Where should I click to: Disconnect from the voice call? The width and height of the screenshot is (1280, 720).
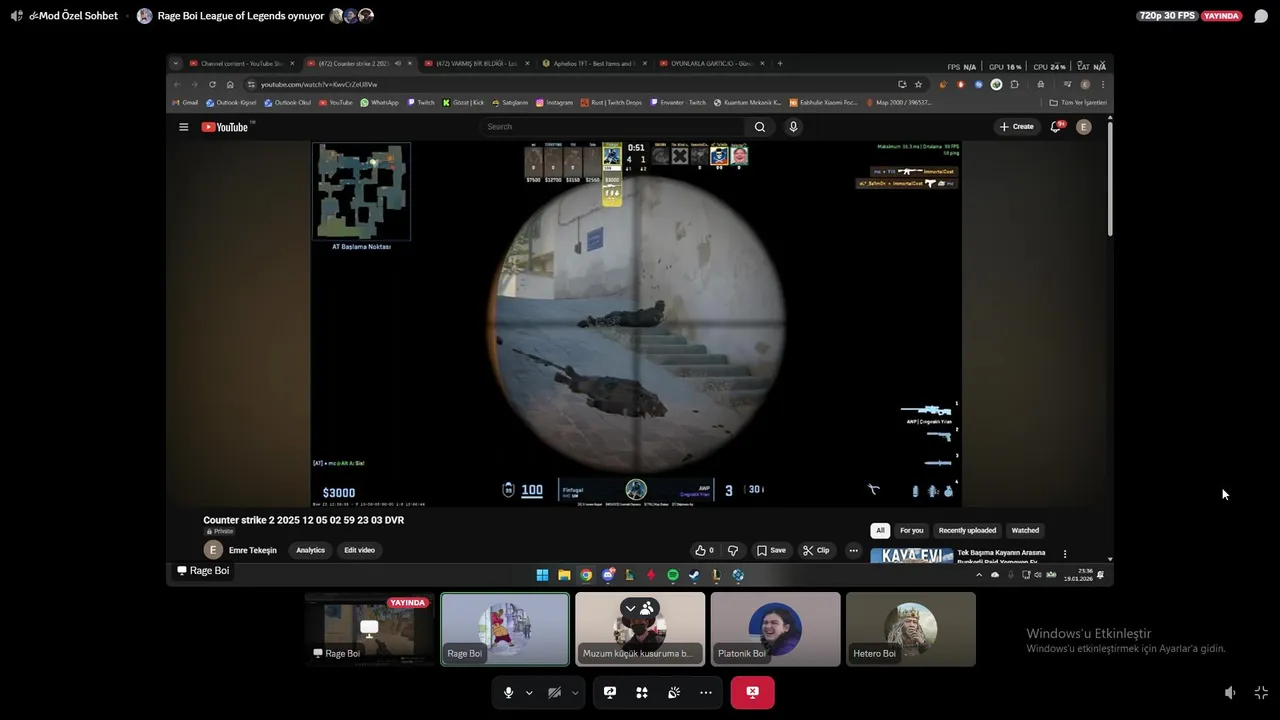tap(752, 692)
